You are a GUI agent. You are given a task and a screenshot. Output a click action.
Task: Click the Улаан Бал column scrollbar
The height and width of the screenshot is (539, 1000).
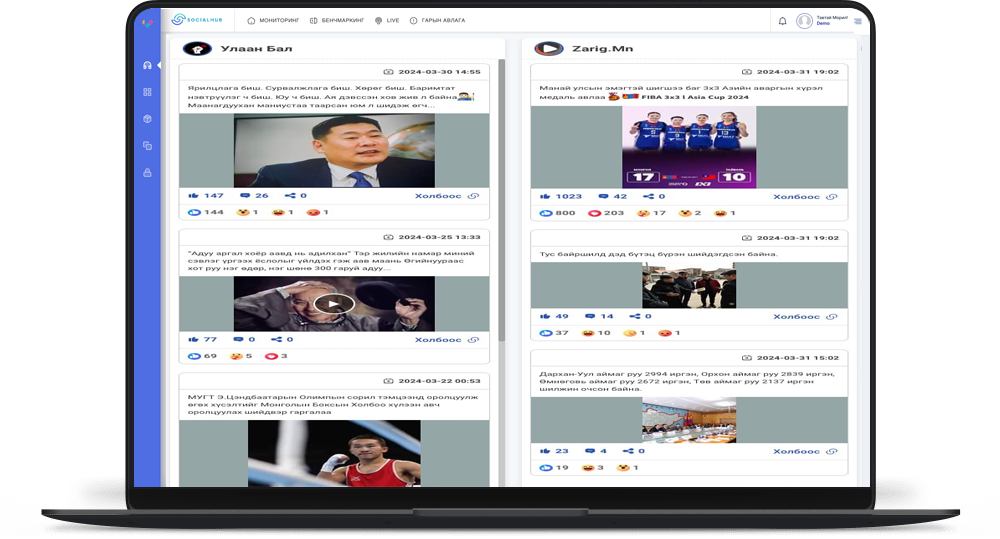point(502,200)
